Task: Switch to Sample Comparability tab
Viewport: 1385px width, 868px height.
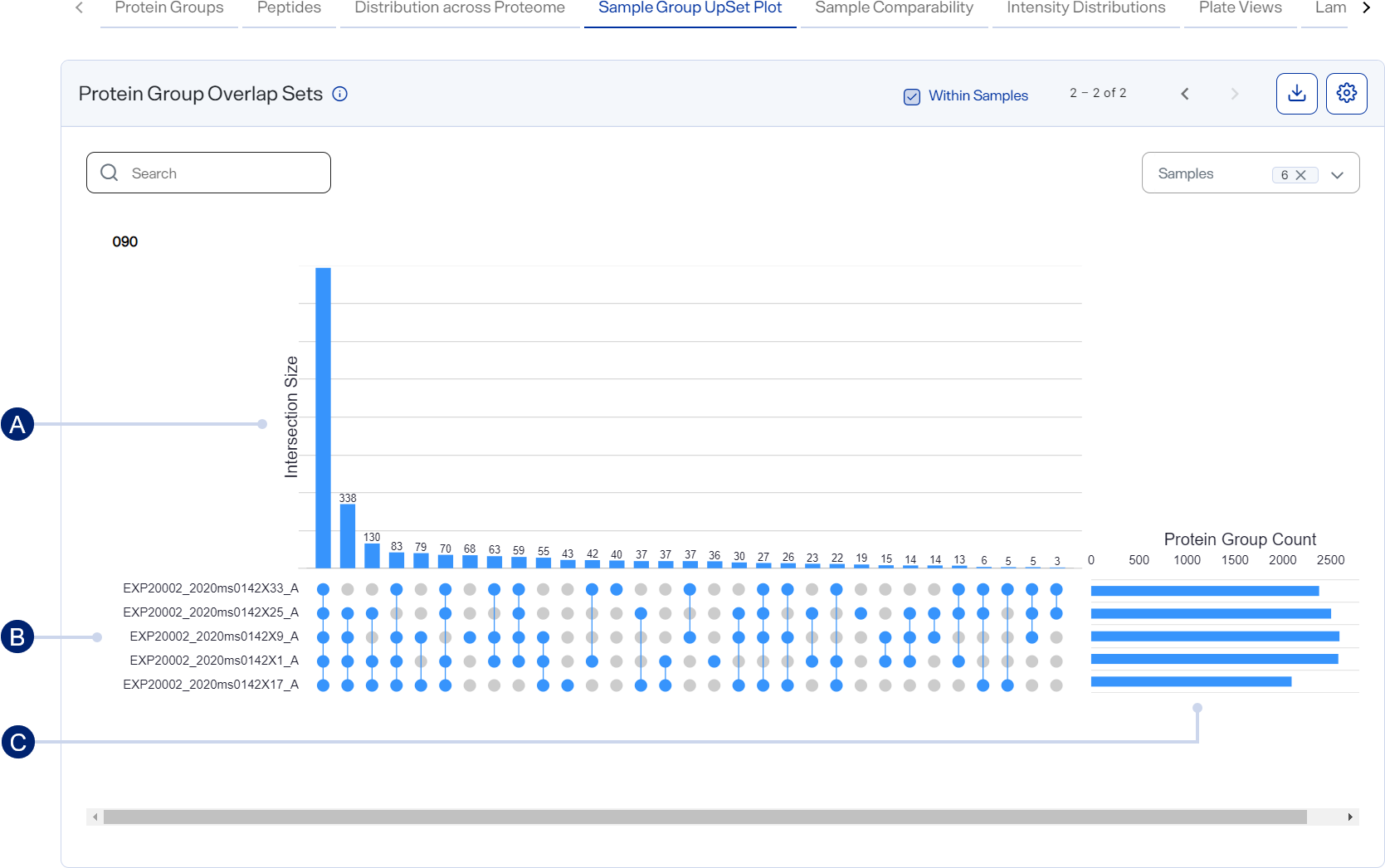Action: coord(894,10)
